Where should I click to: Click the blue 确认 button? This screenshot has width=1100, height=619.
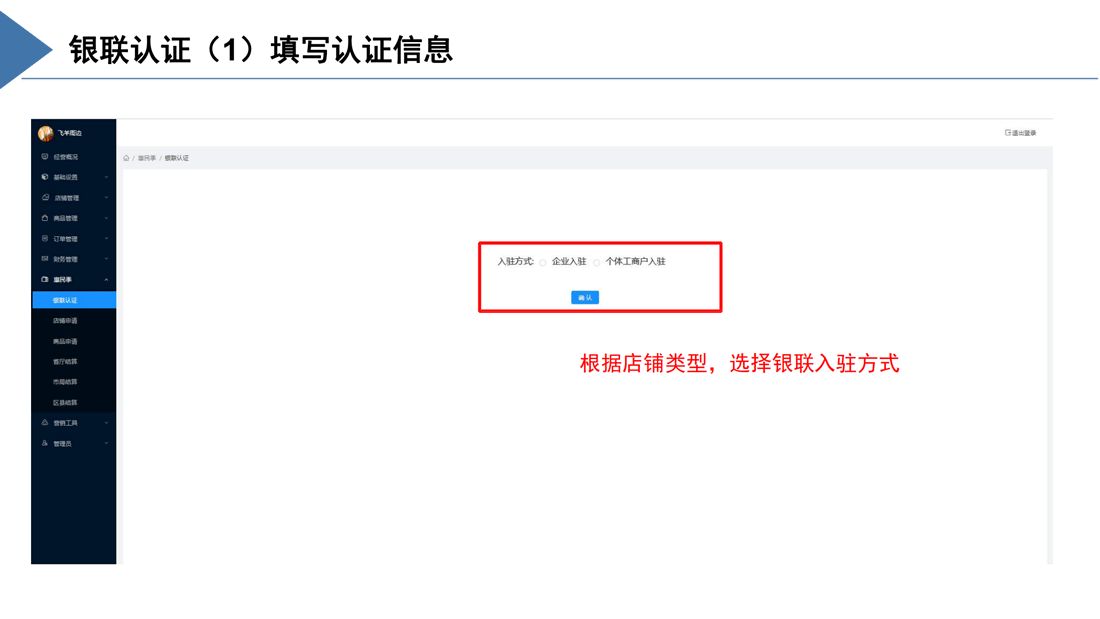pyautogui.click(x=585, y=298)
